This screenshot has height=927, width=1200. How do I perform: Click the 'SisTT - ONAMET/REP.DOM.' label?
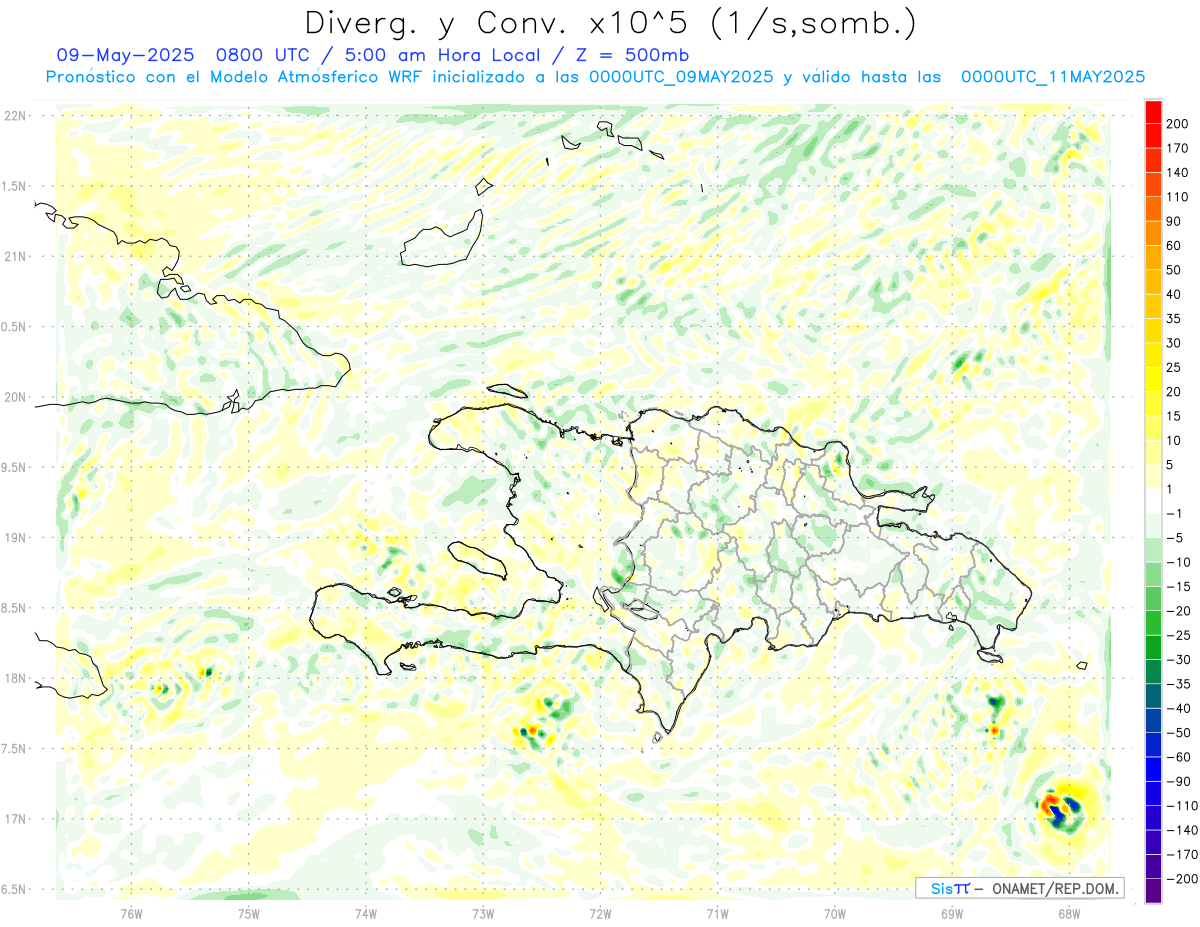click(x=1018, y=888)
